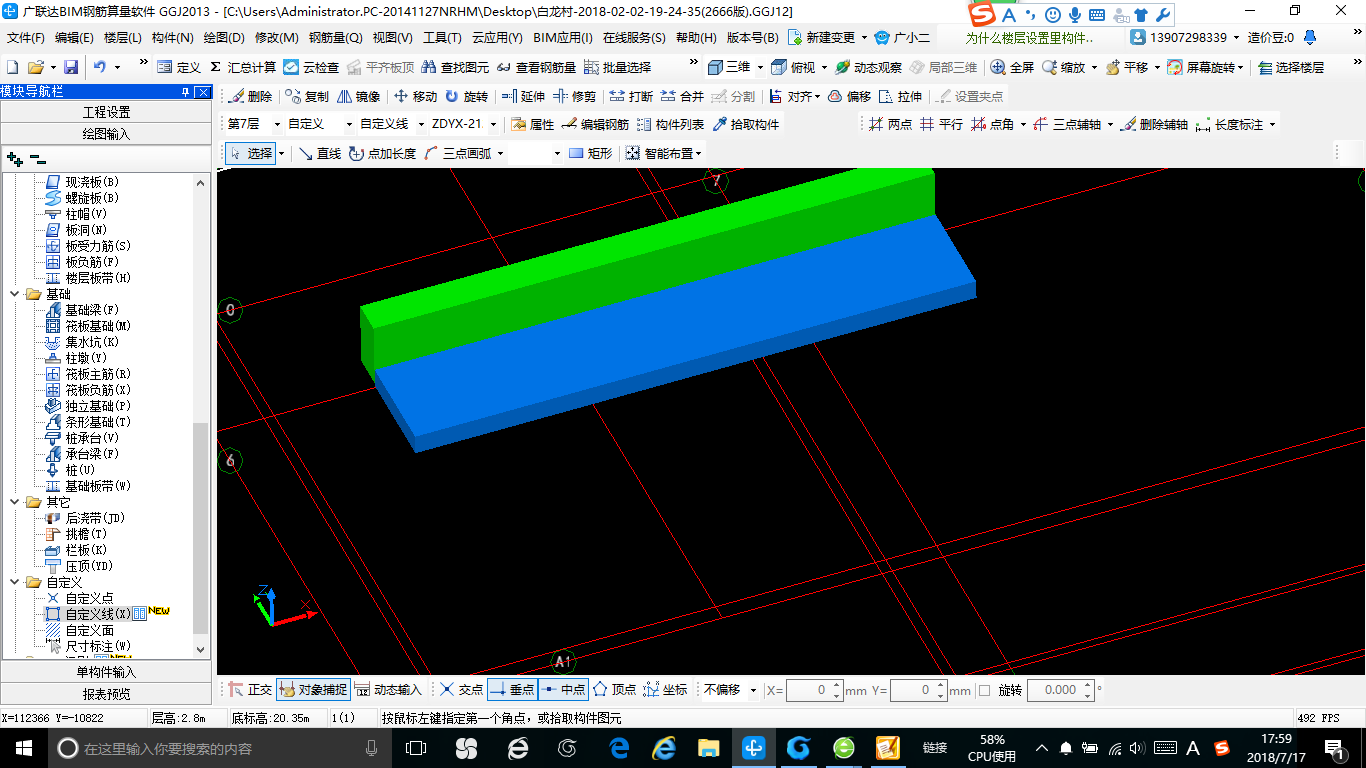Screen dimensions: 1366x768
Task: Click 动态观察 dynamic orbit tool
Action: [x=868, y=67]
